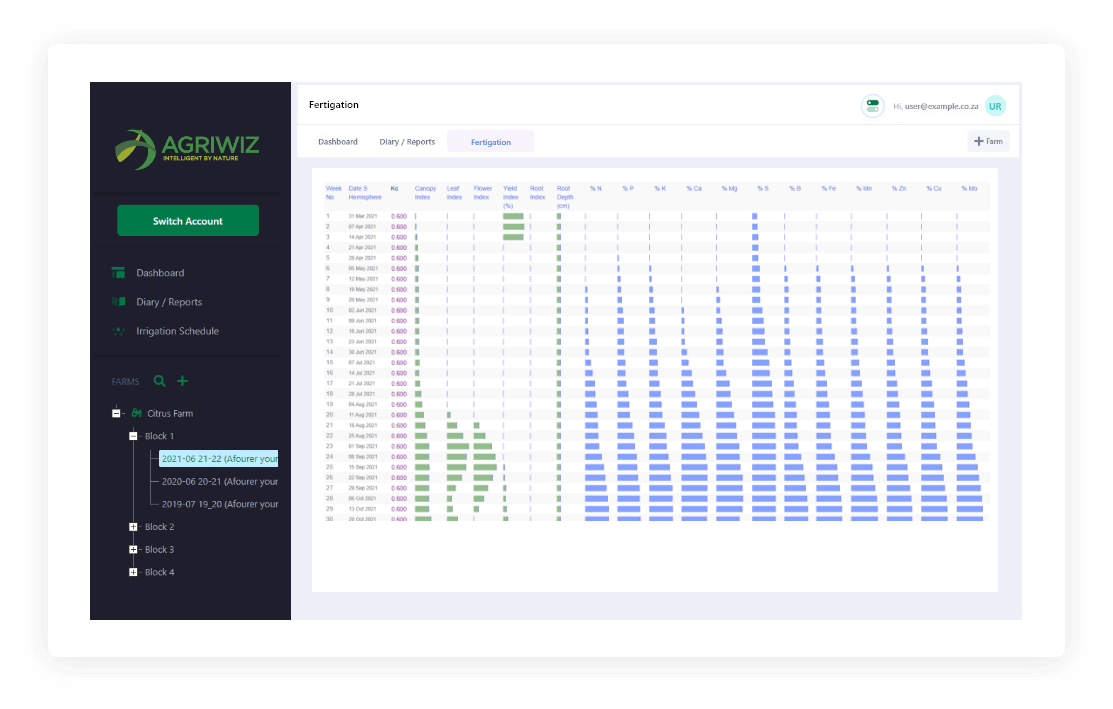Click the search farms magnifier icon
The width and height of the screenshot is (1113, 709).
(160, 381)
